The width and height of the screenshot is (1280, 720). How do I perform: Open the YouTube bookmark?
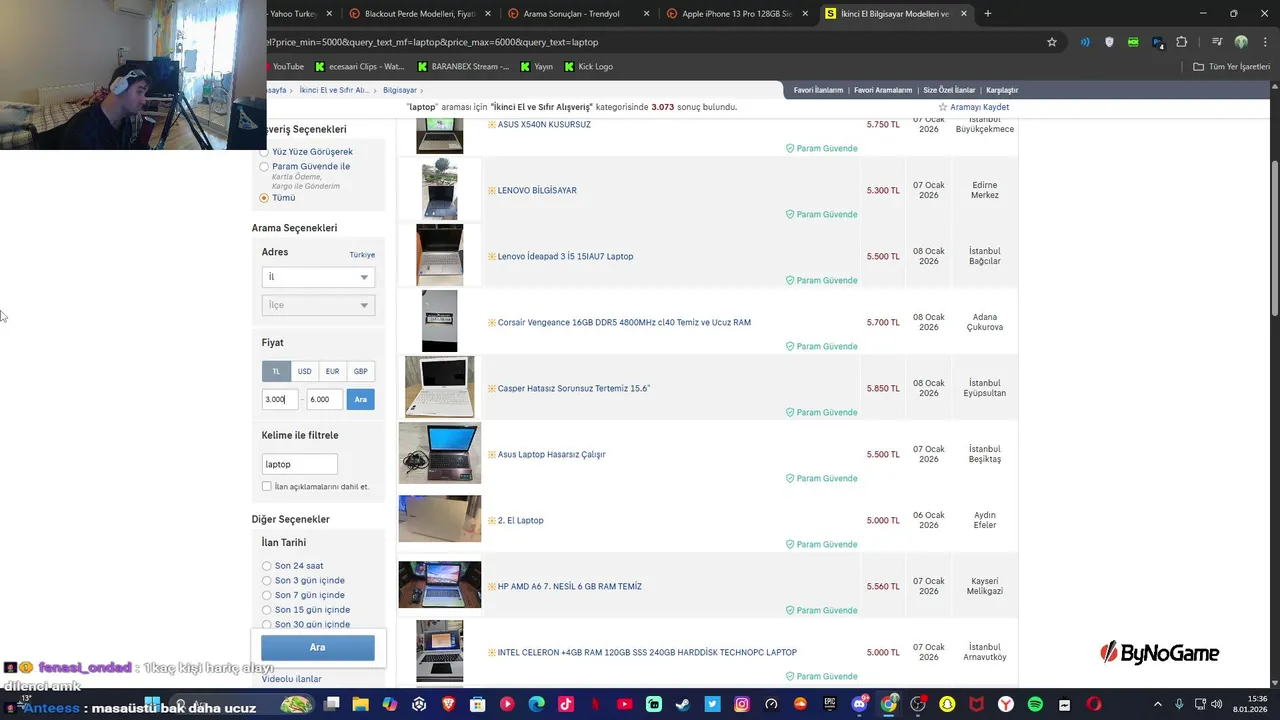(x=288, y=67)
